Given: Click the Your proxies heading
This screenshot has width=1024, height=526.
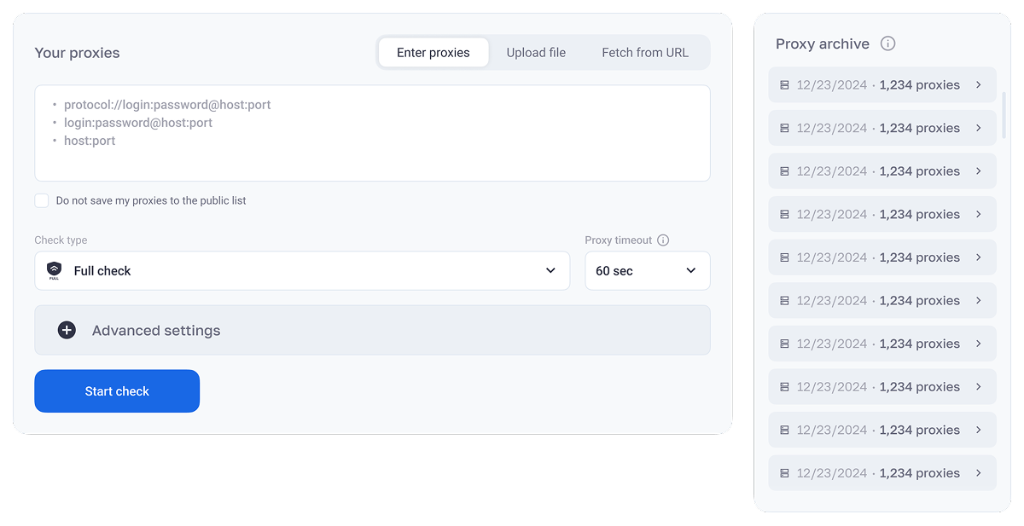Looking at the screenshot, I should click(x=77, y=53).
